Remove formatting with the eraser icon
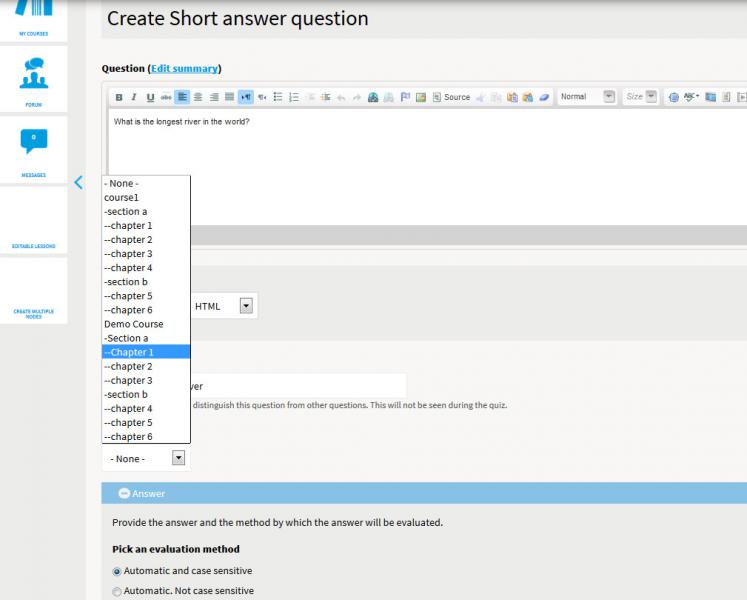The height and width of the screenshot is (600, 747). tap(544, 97)
